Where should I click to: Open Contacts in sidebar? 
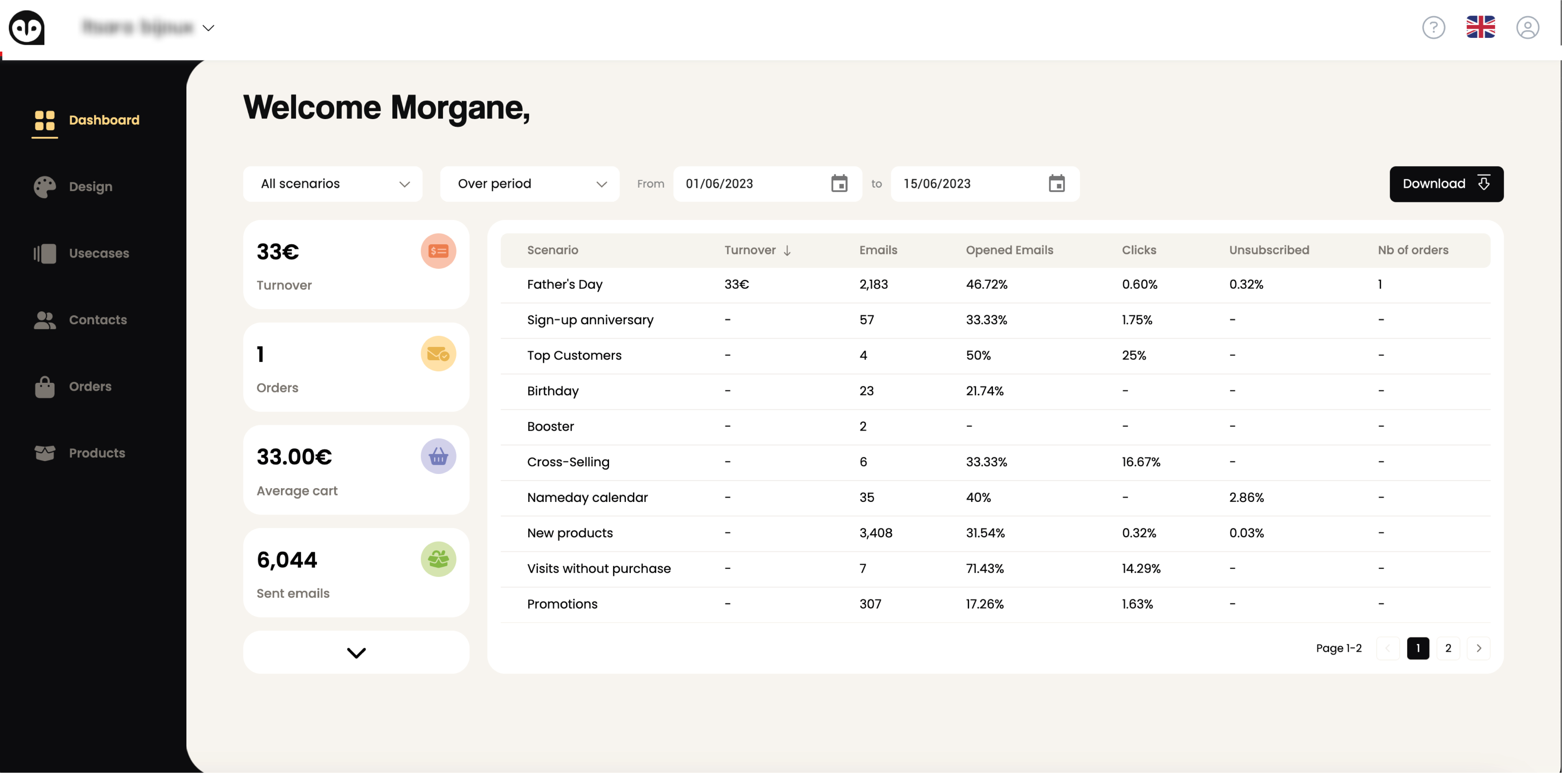coord(97,320)
